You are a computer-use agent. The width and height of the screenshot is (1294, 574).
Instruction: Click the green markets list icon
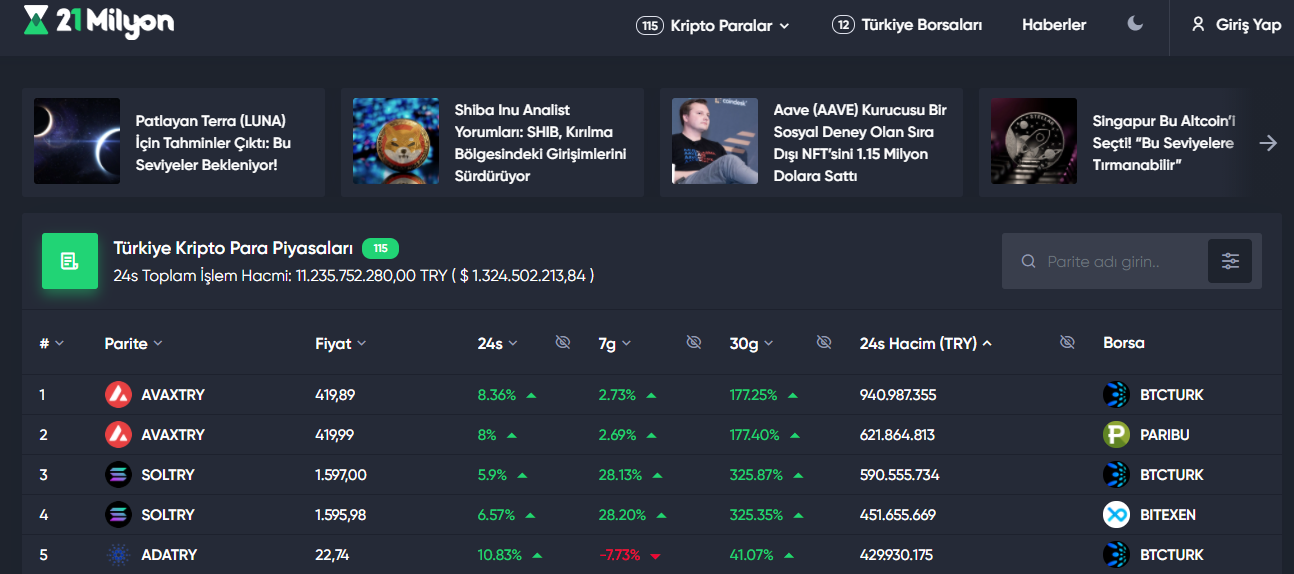70,261
